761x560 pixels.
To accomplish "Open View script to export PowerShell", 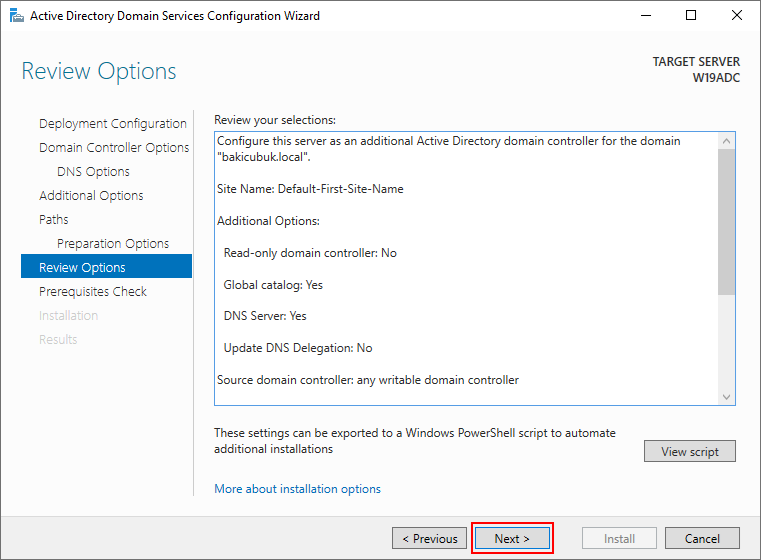I will tap(690, 451).
